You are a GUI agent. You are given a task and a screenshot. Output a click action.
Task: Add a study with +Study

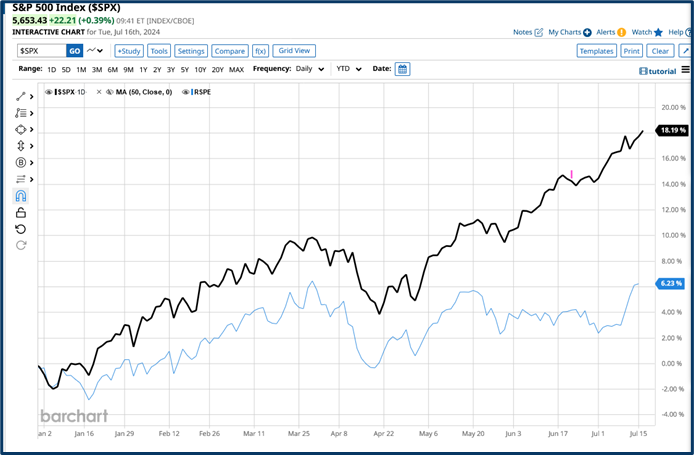click(x=129, y=51)
